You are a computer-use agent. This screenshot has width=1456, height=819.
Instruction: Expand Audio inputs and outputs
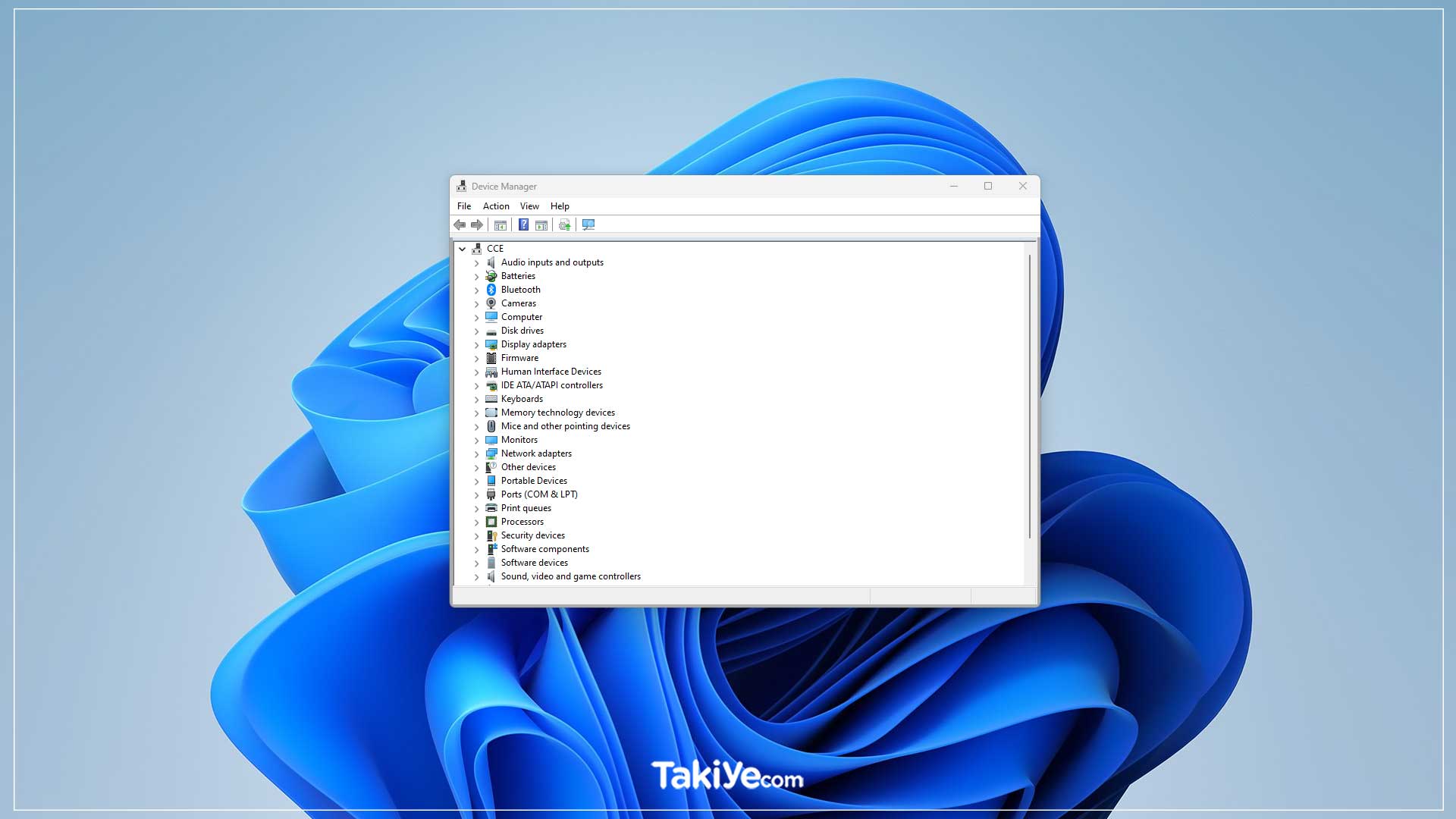[x=477, y=263]
